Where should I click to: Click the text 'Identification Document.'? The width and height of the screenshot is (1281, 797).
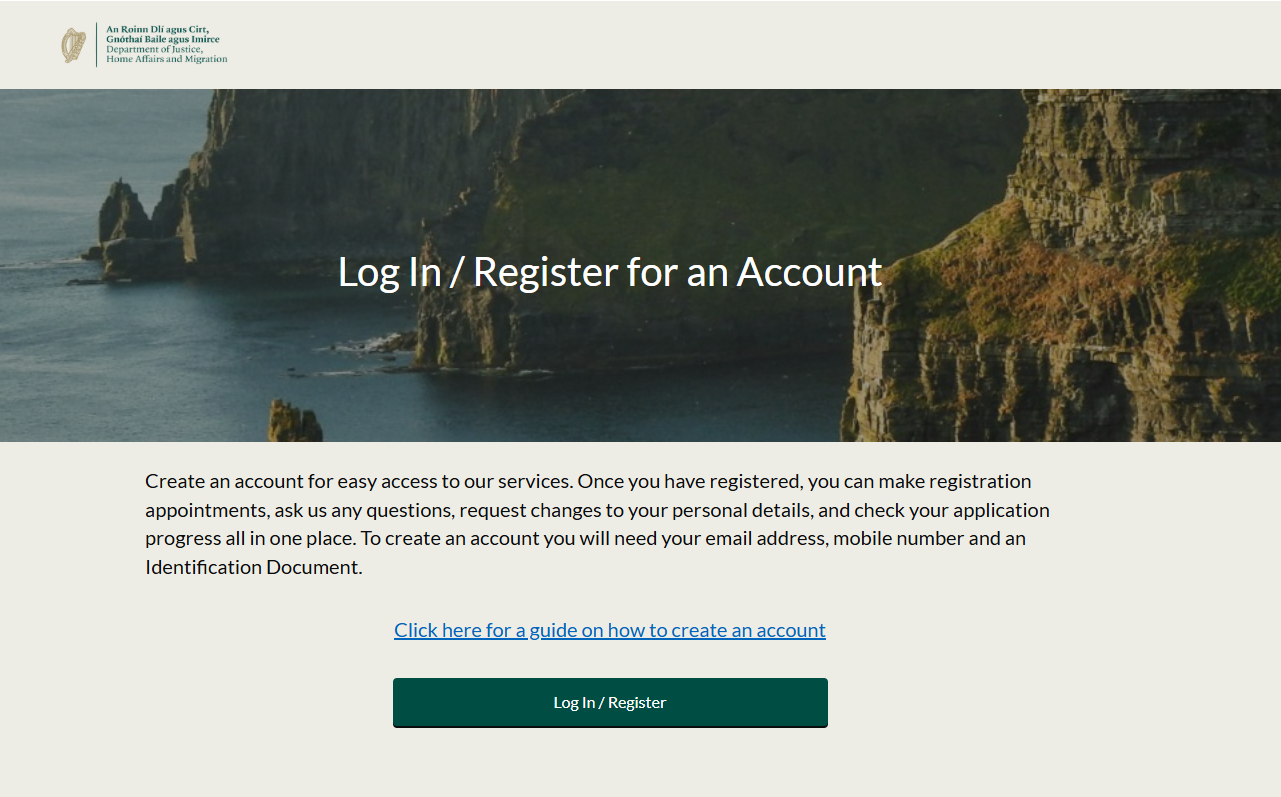coord(254,567)
